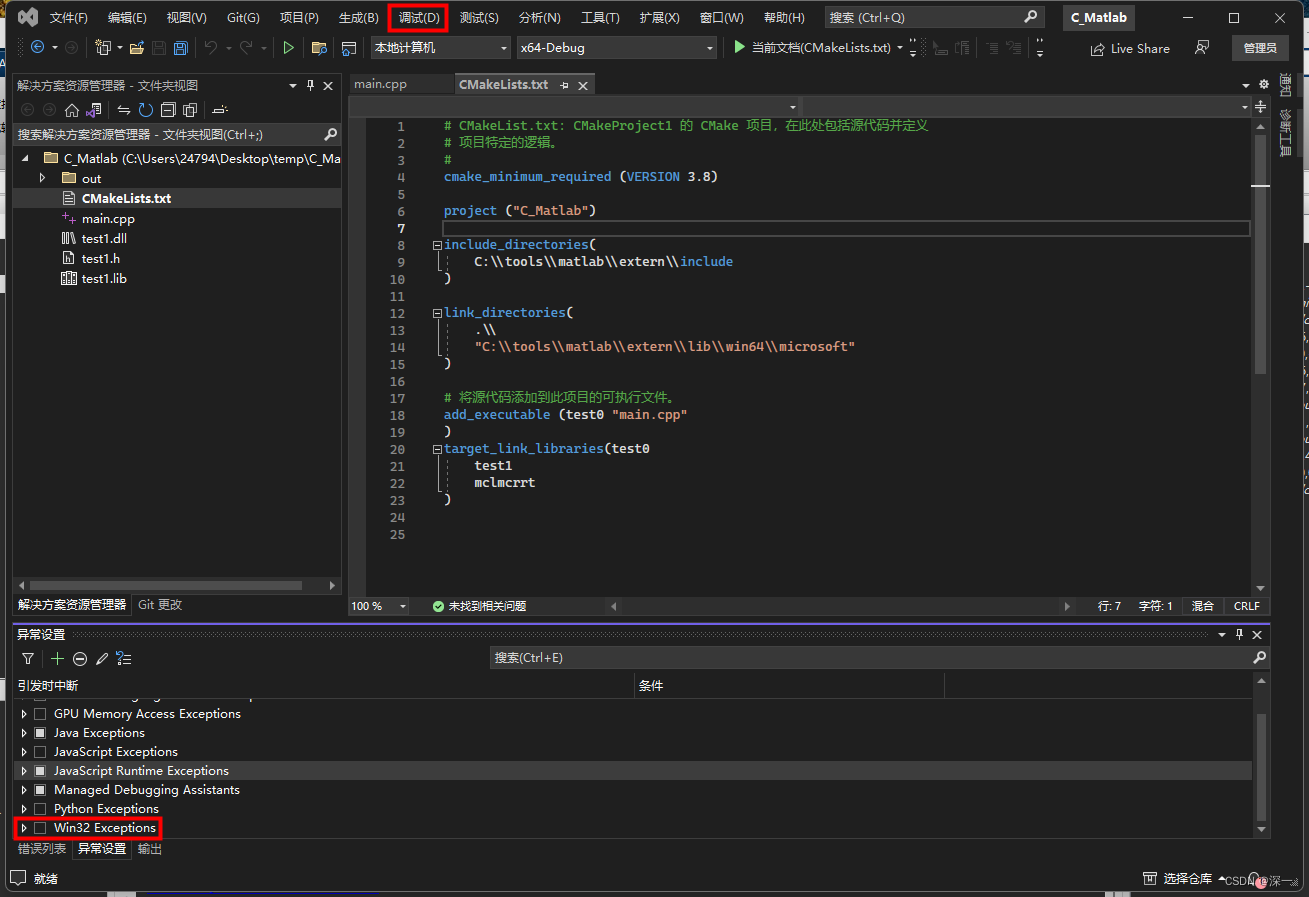Click the settings gear above the editor
Image resolution: width=1309 pixels, height=897 pixels.
1263,84
